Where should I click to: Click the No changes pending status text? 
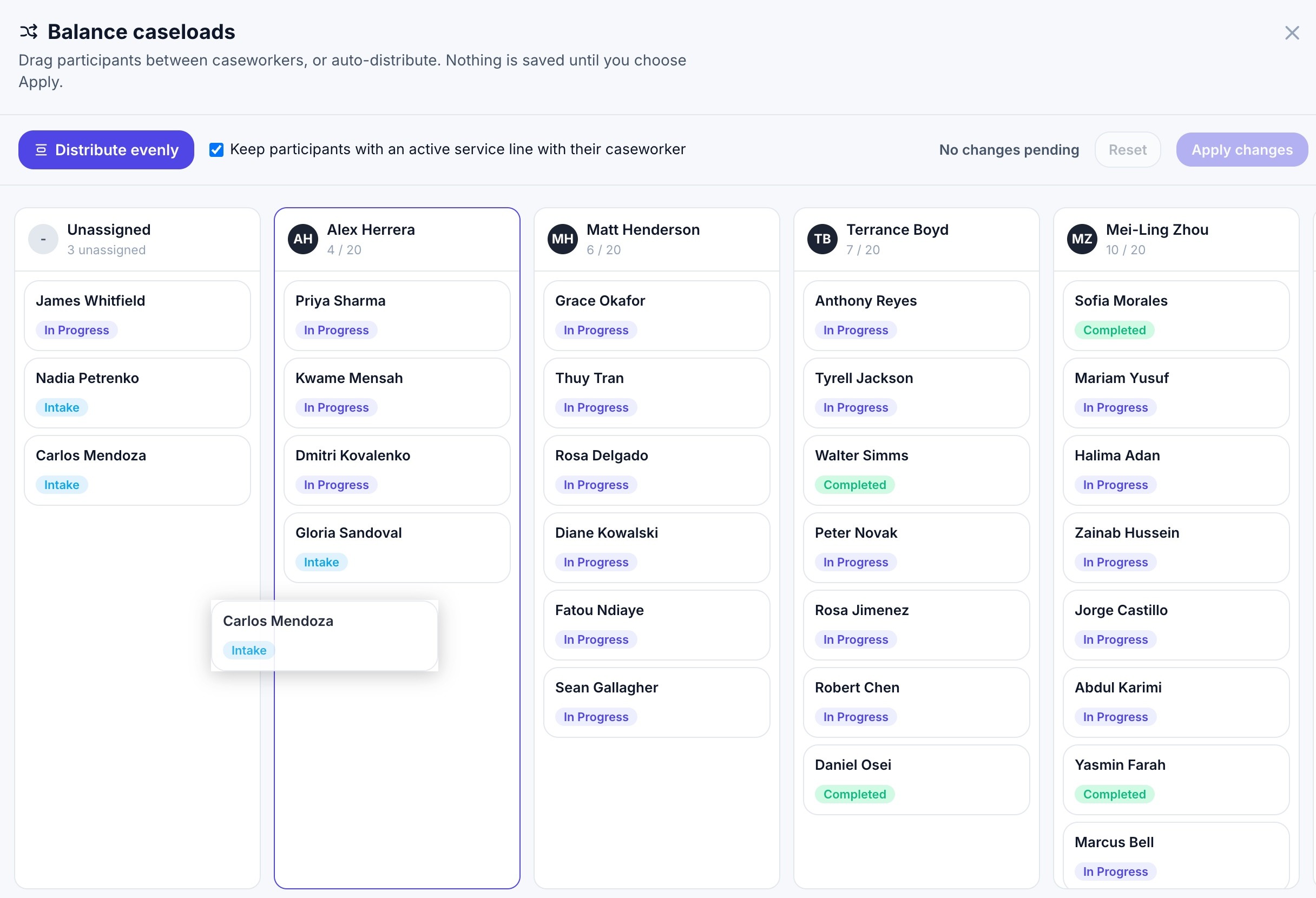(x=1009, y=149)
